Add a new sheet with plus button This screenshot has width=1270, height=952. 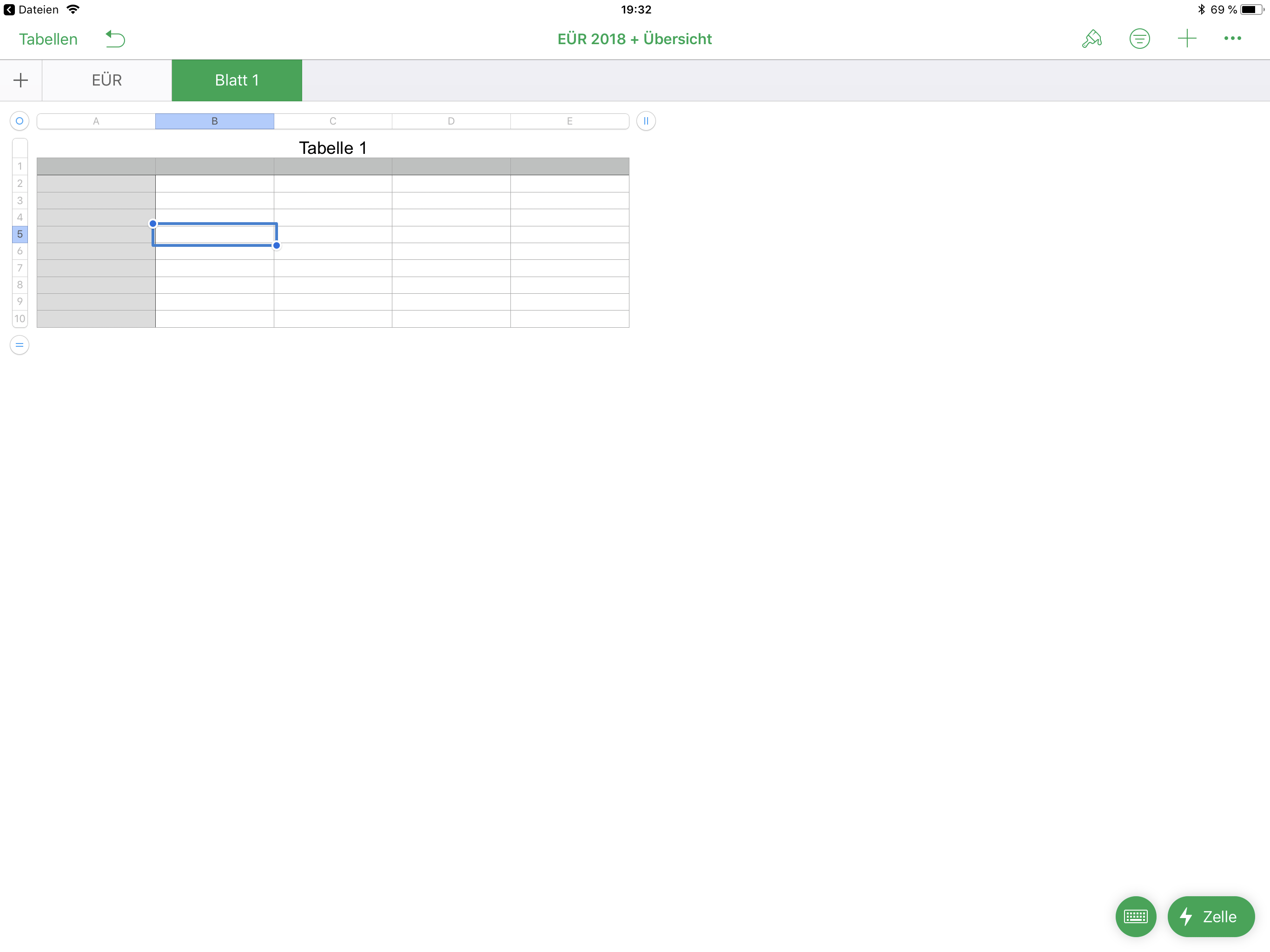click(20, 80)
